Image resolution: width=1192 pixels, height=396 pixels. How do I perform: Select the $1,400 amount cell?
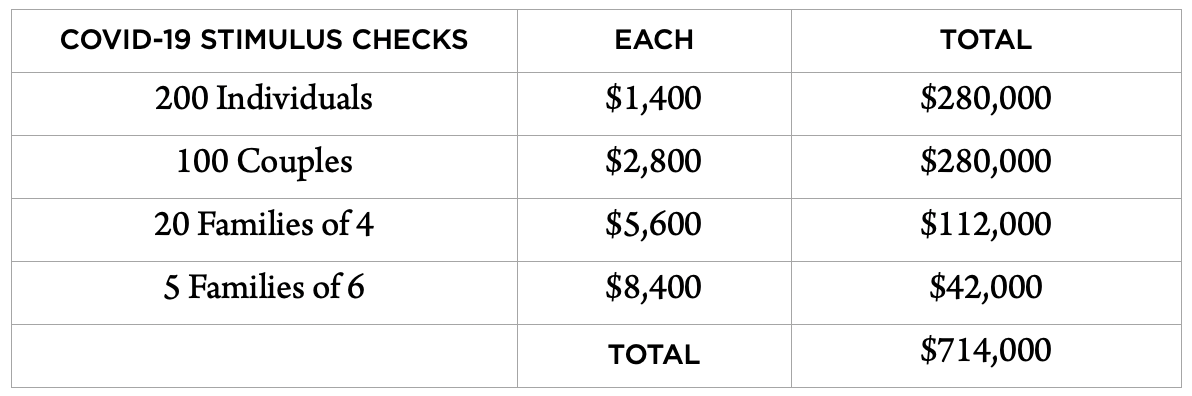655,104
